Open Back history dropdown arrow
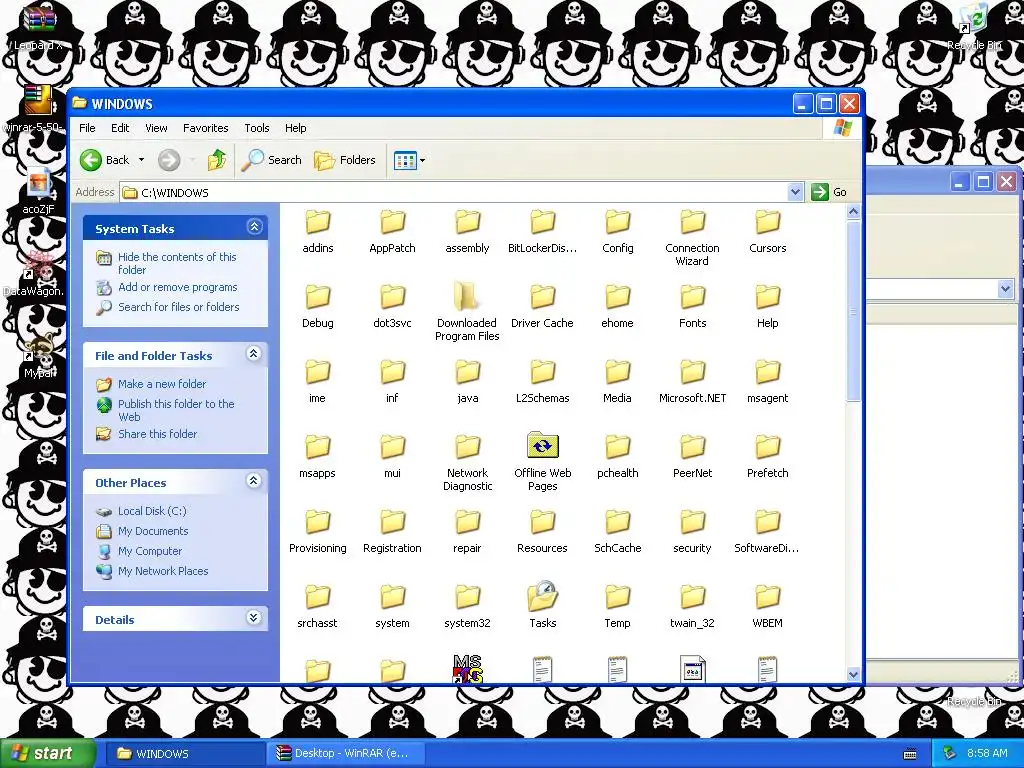Screen dimensions: 1024x768 tap(141, 160)
